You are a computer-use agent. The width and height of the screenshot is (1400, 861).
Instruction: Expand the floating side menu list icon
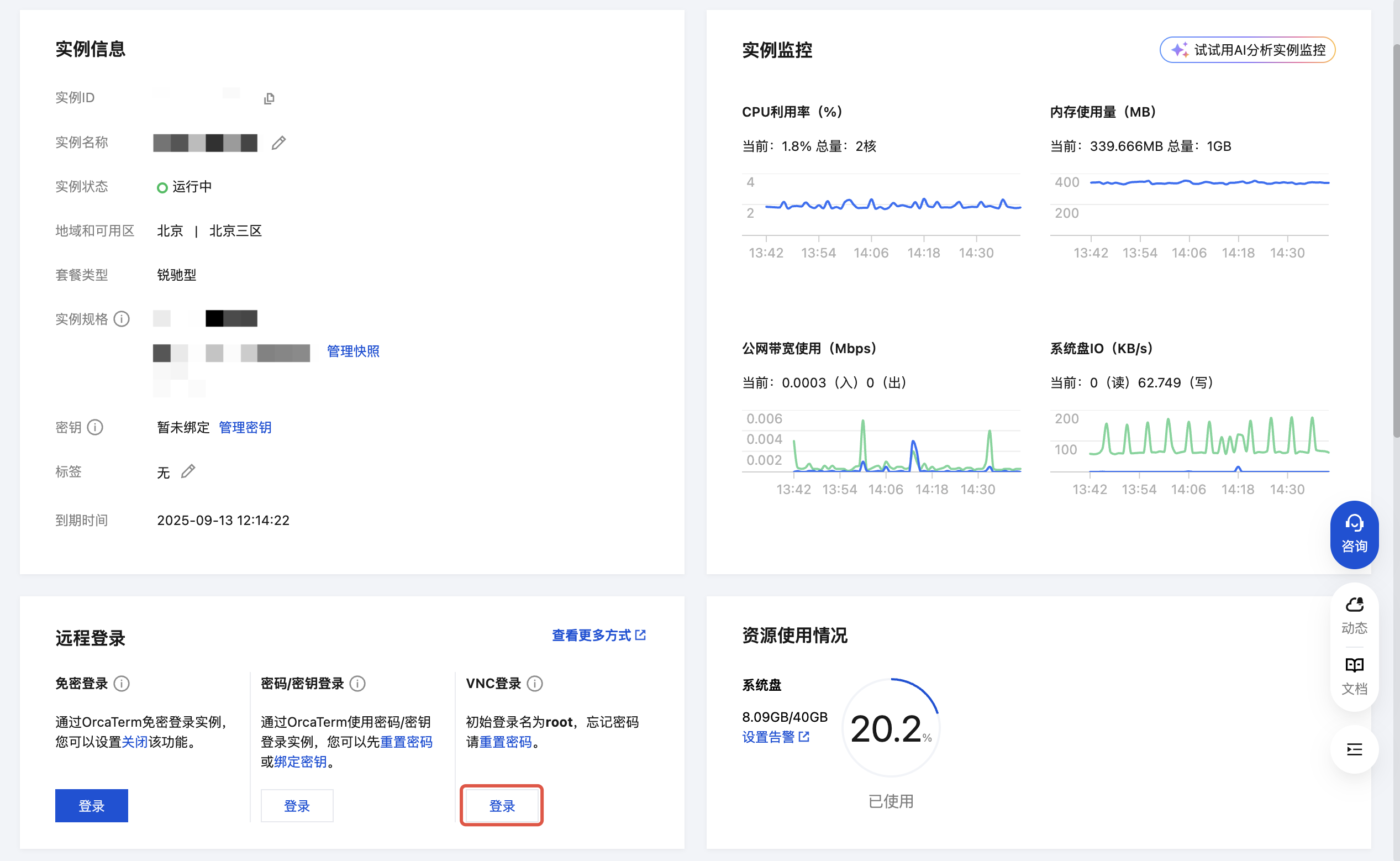pos(1354,749)
